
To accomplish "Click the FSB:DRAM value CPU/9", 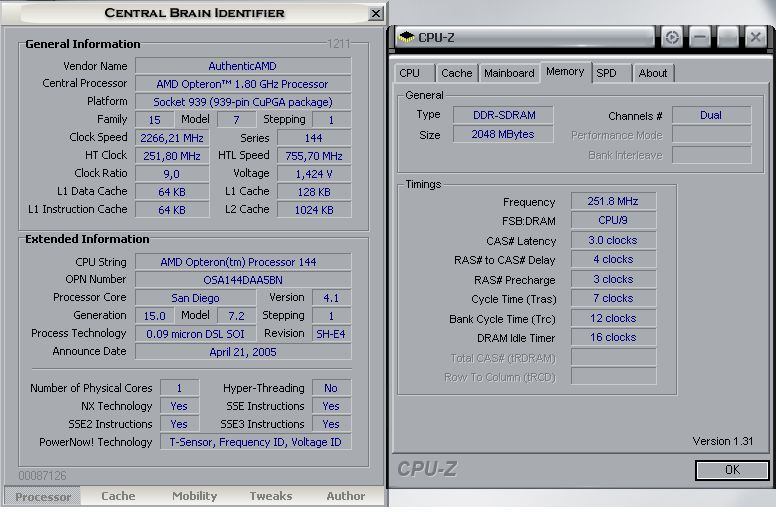I will 613,220.
